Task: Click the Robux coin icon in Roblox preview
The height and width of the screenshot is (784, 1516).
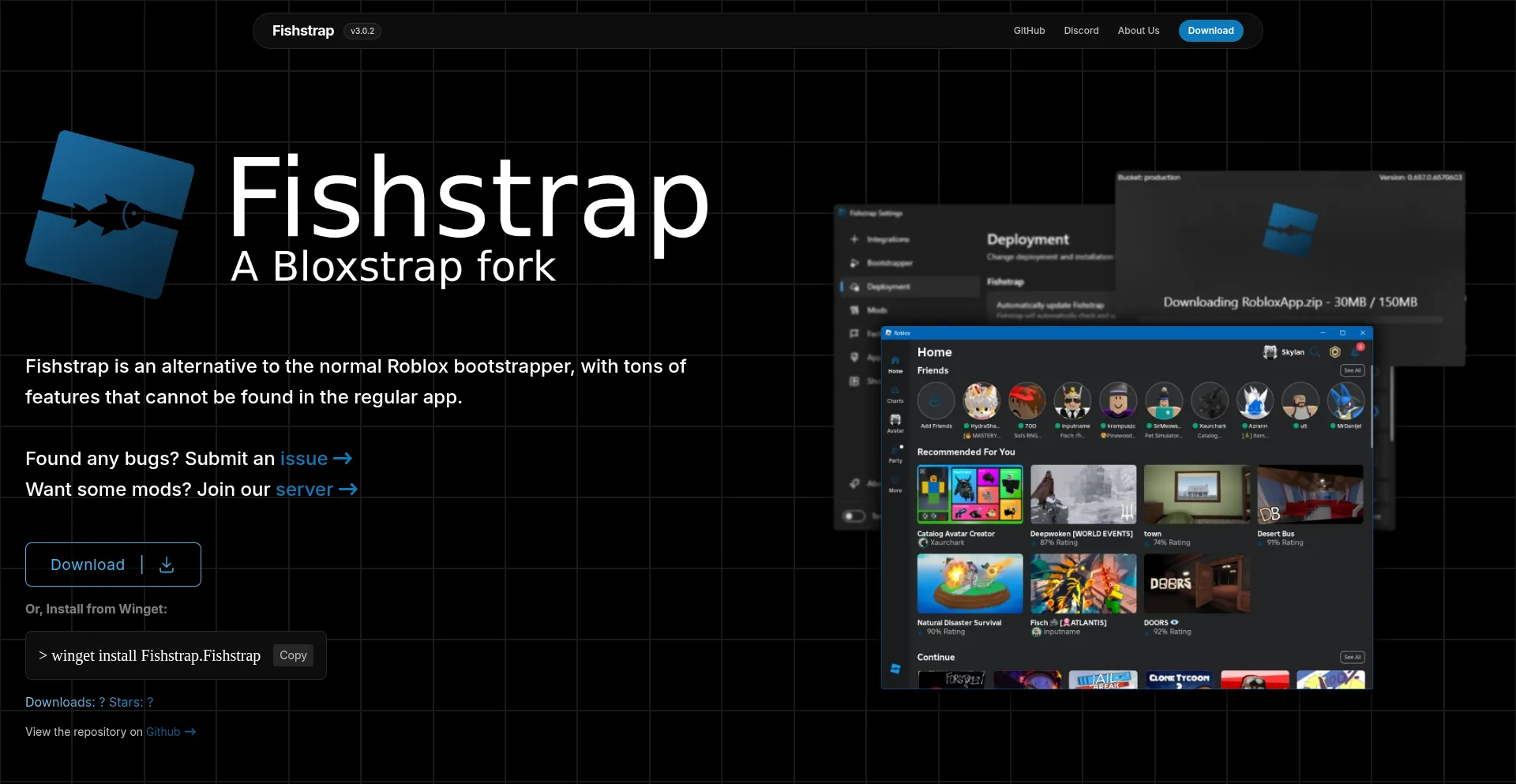Action: click(x=1335, y=352)
